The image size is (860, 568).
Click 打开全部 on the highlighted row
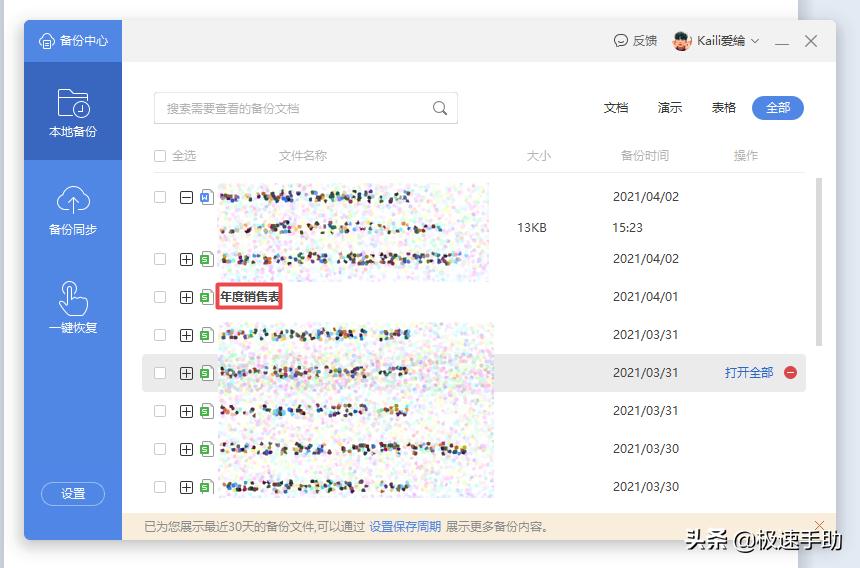pyautogui.click(x=749, y=373)
